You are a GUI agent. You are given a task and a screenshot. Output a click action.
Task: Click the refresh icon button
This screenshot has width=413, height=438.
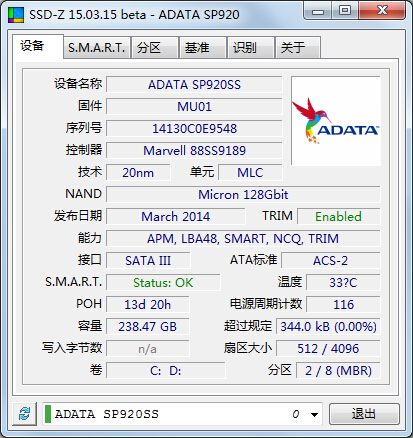24,414
